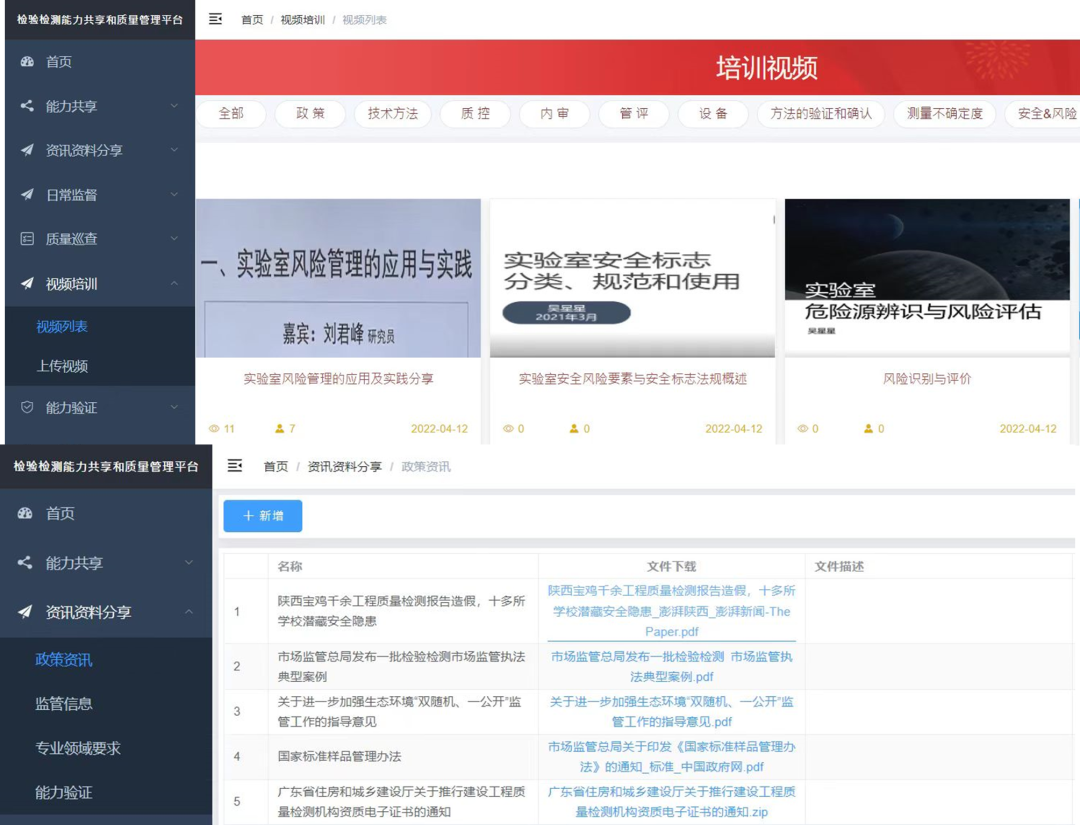The height and width of the screenshot is (825, 1080).
Task: Click the paper-plane icon beside 日常监督
Action: tap(27, 194)
